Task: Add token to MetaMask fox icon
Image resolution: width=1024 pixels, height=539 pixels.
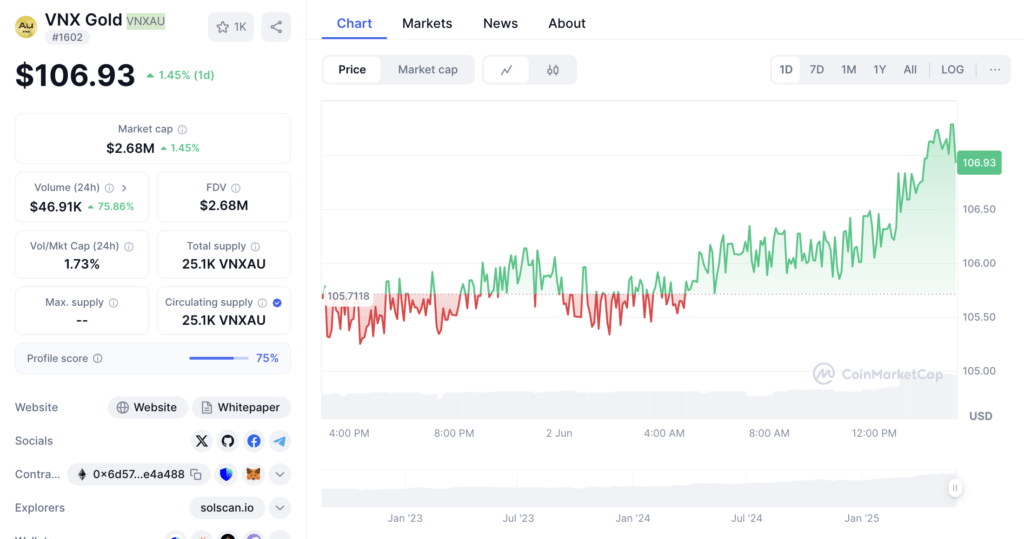Action: (253, 474)
